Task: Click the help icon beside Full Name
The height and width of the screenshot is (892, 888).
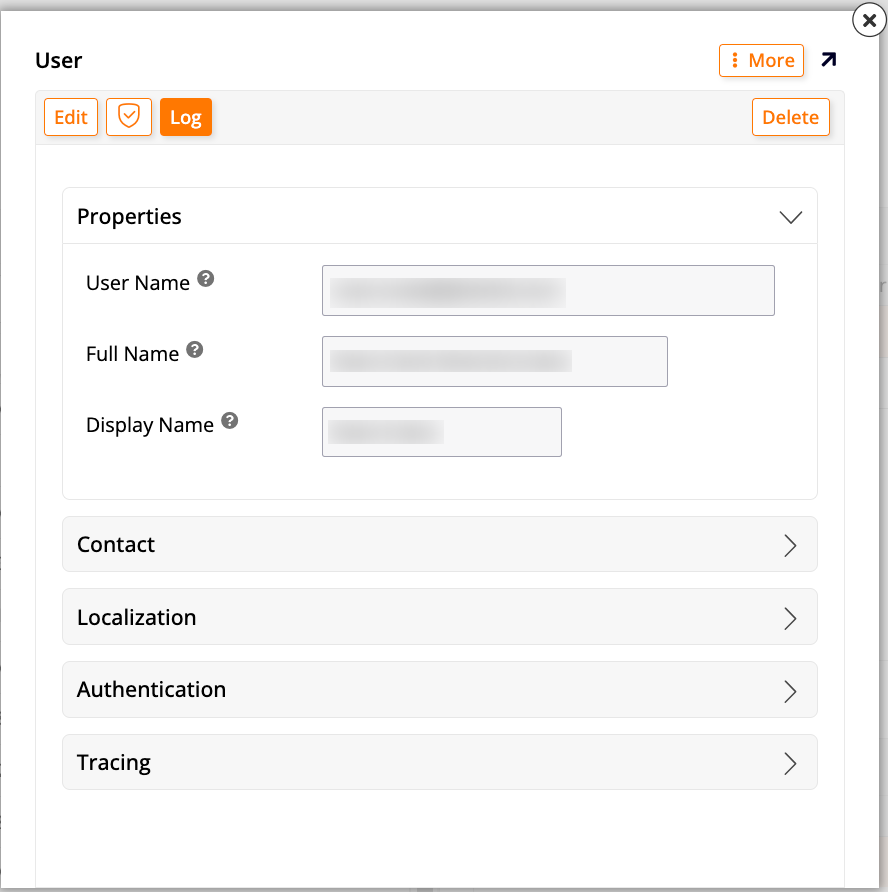Action: 195,350
